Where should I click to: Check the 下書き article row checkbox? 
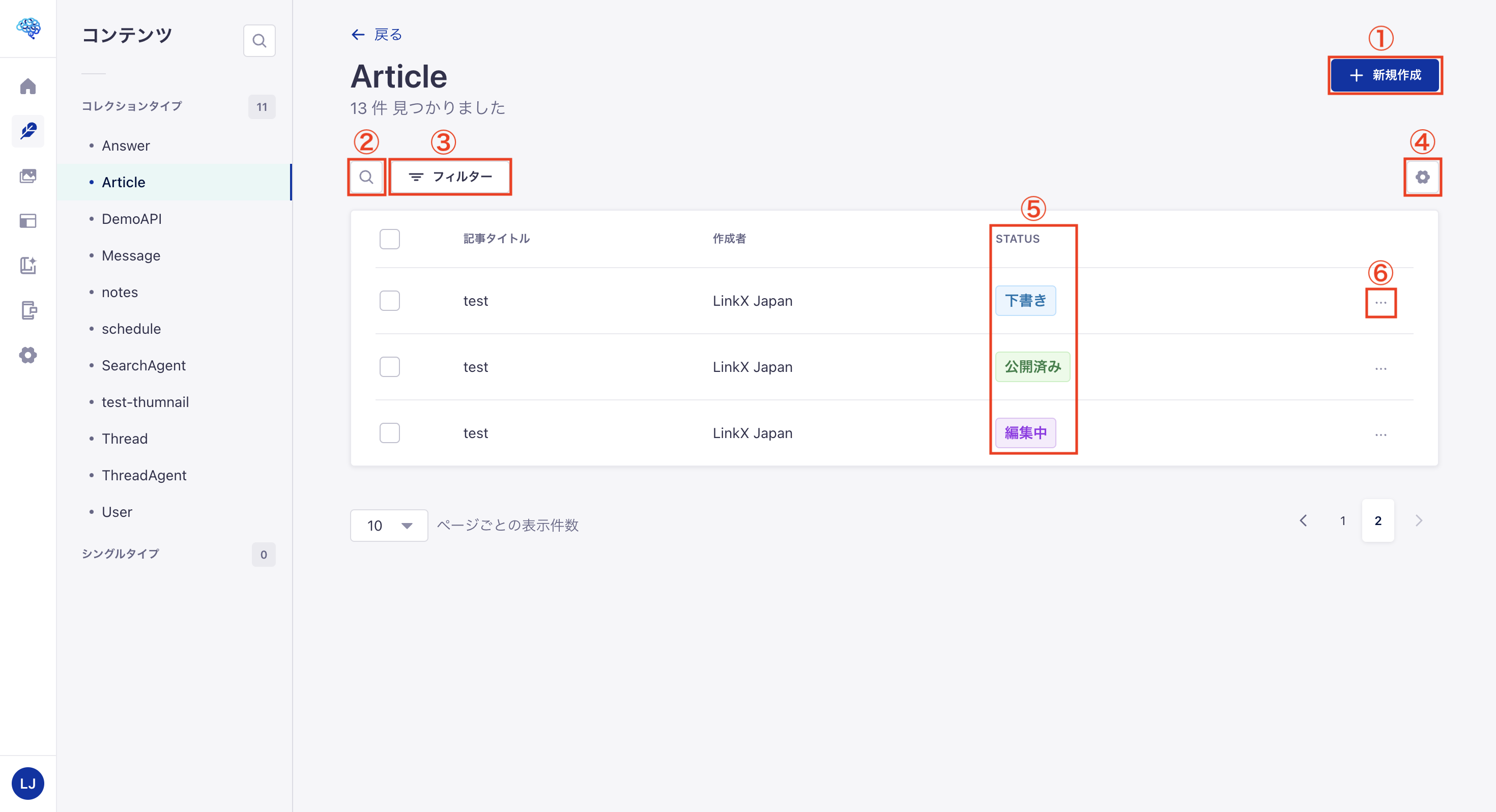click(390, 301)
